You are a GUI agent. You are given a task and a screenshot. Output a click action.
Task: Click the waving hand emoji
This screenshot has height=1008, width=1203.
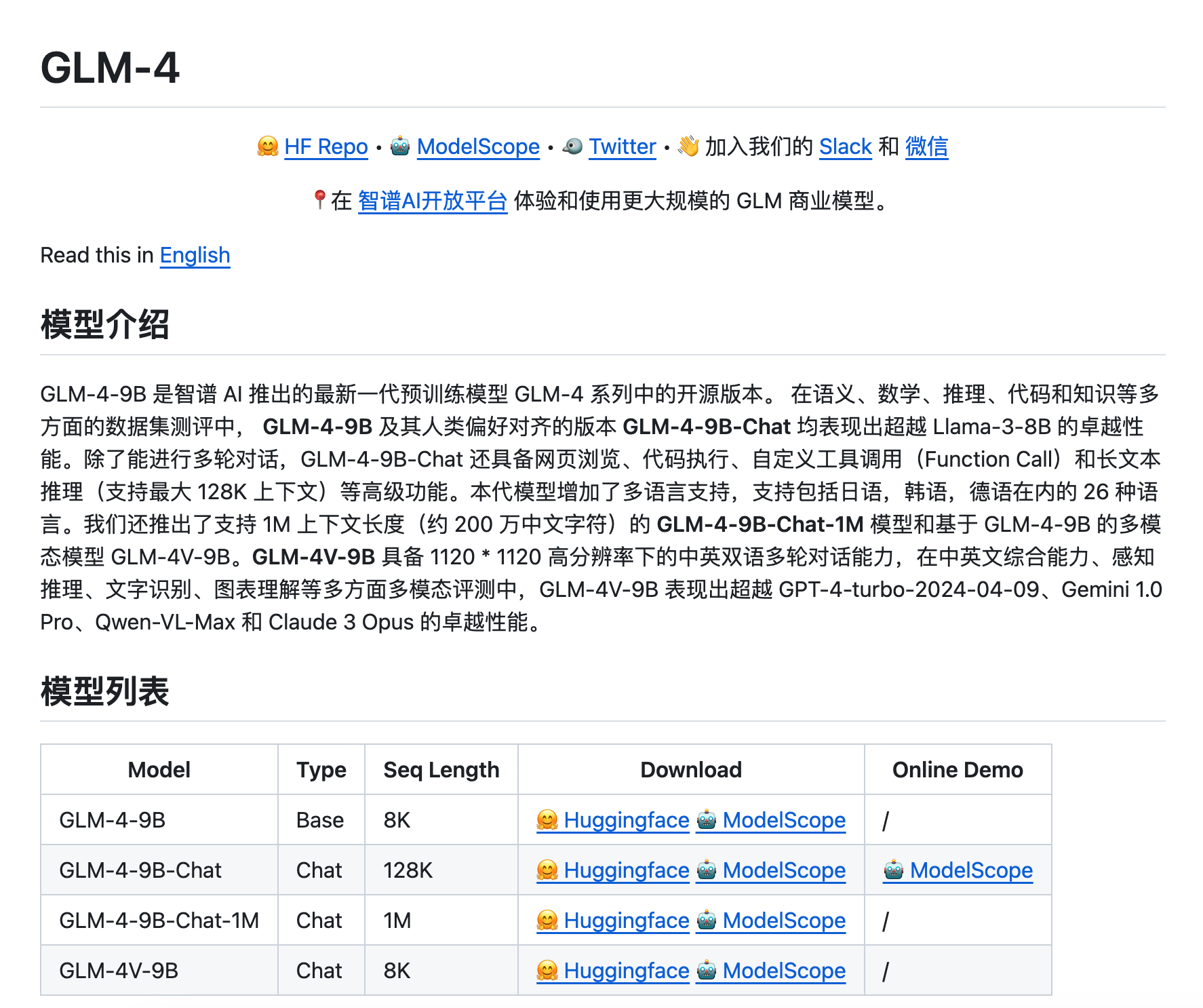[x=688, y=146]
